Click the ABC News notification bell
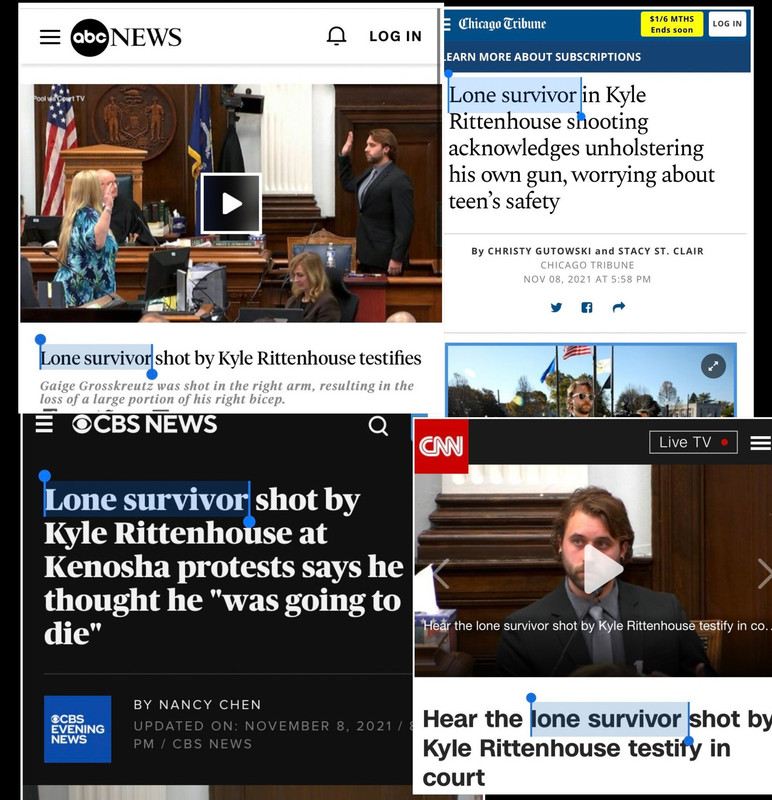Viewport: 772px width, 800px height. (x=336, y=36)
